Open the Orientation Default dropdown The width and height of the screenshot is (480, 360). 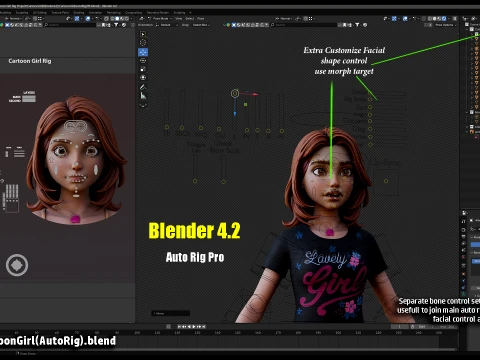click(x=166, y=25)
